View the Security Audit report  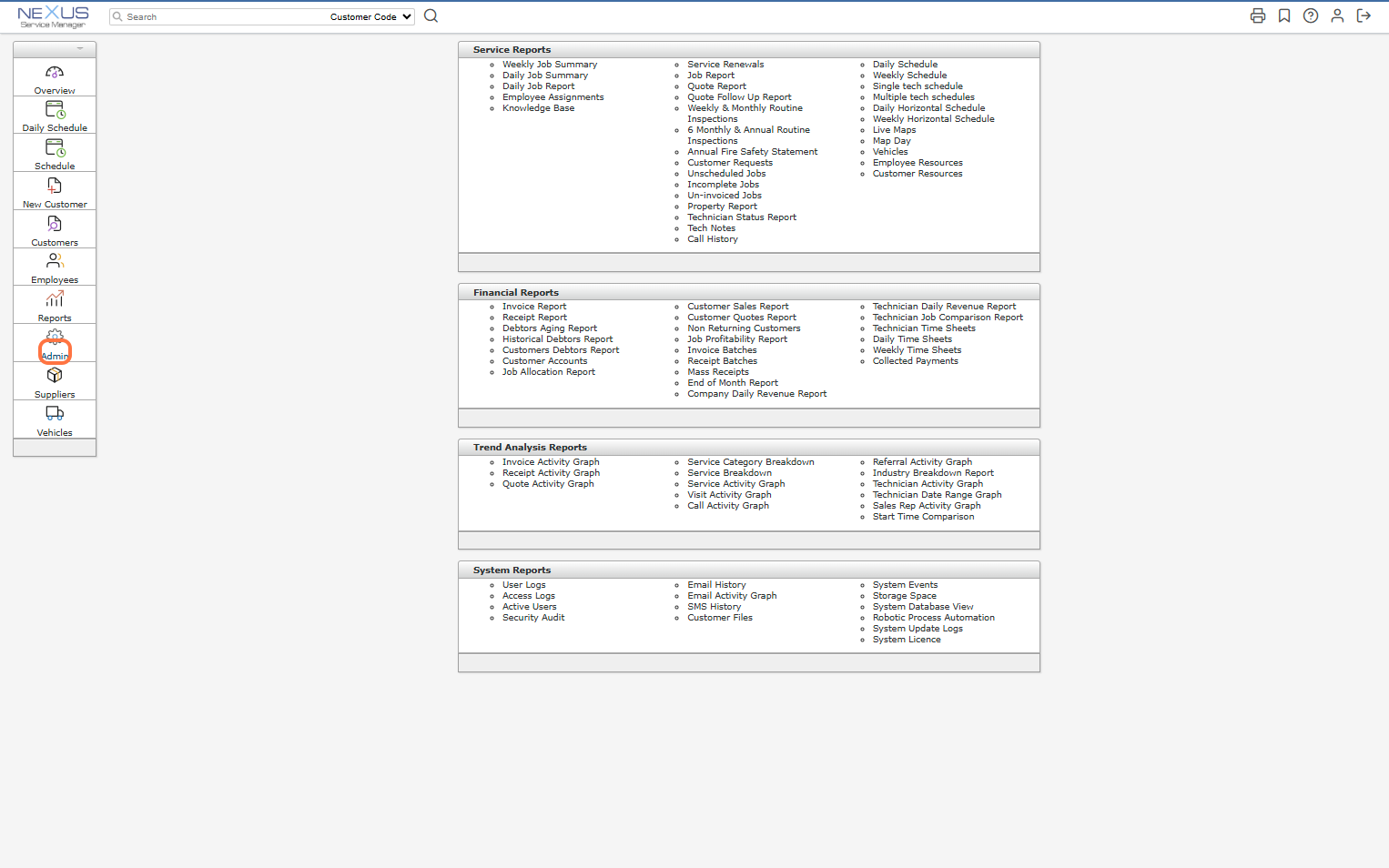coord(533,618)
